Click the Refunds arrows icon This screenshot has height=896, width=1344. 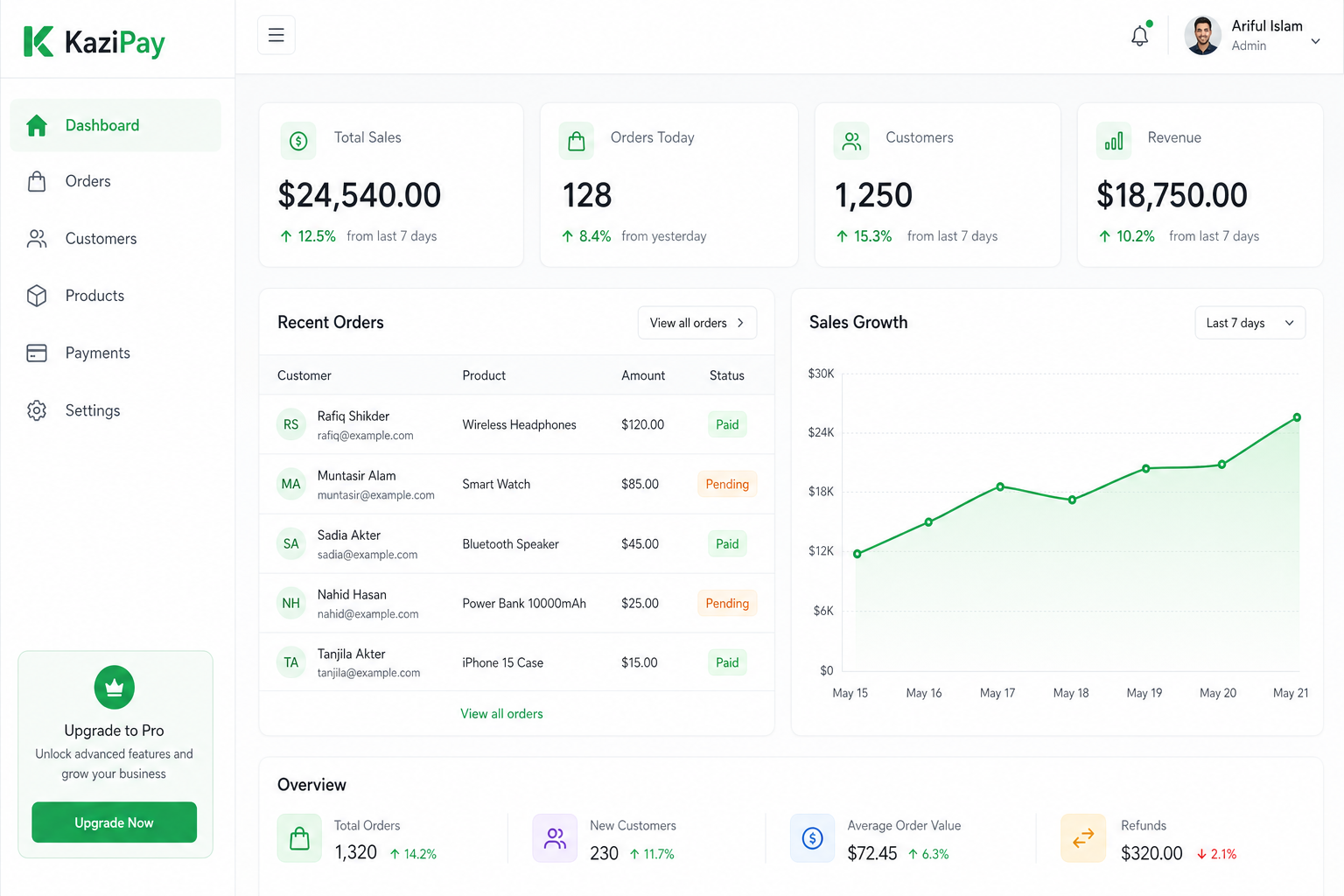(x=1083, y=838)
